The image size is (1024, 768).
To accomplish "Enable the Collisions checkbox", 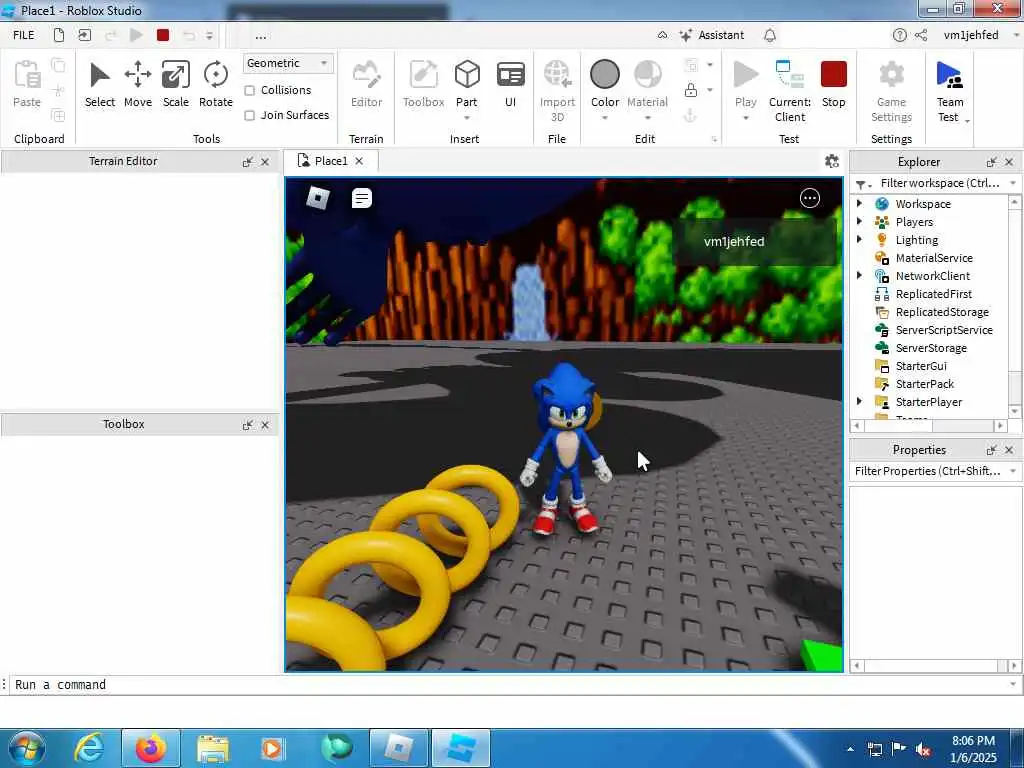I will point(249,90).
